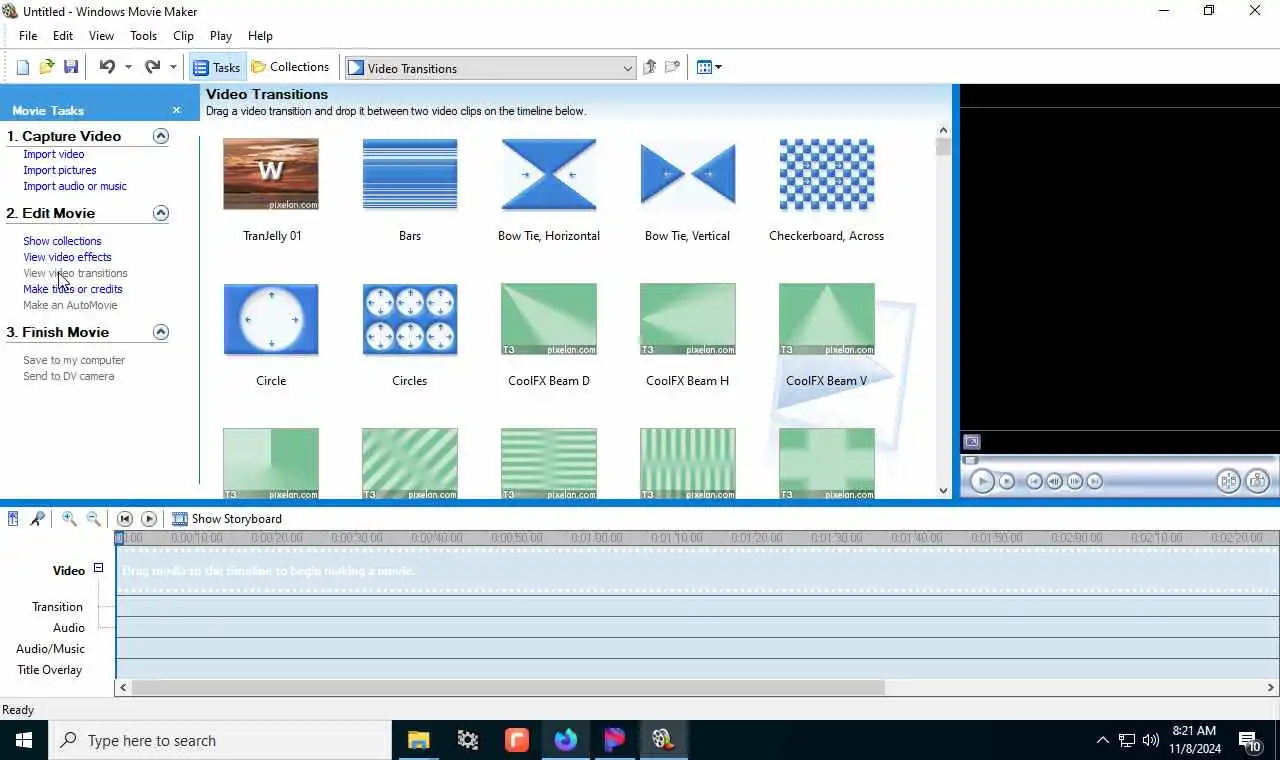Click the Narrate Timeline microphone icon
Image resolution: width=1280 pixels, height=760 pixels.
[x=37, y=519]
